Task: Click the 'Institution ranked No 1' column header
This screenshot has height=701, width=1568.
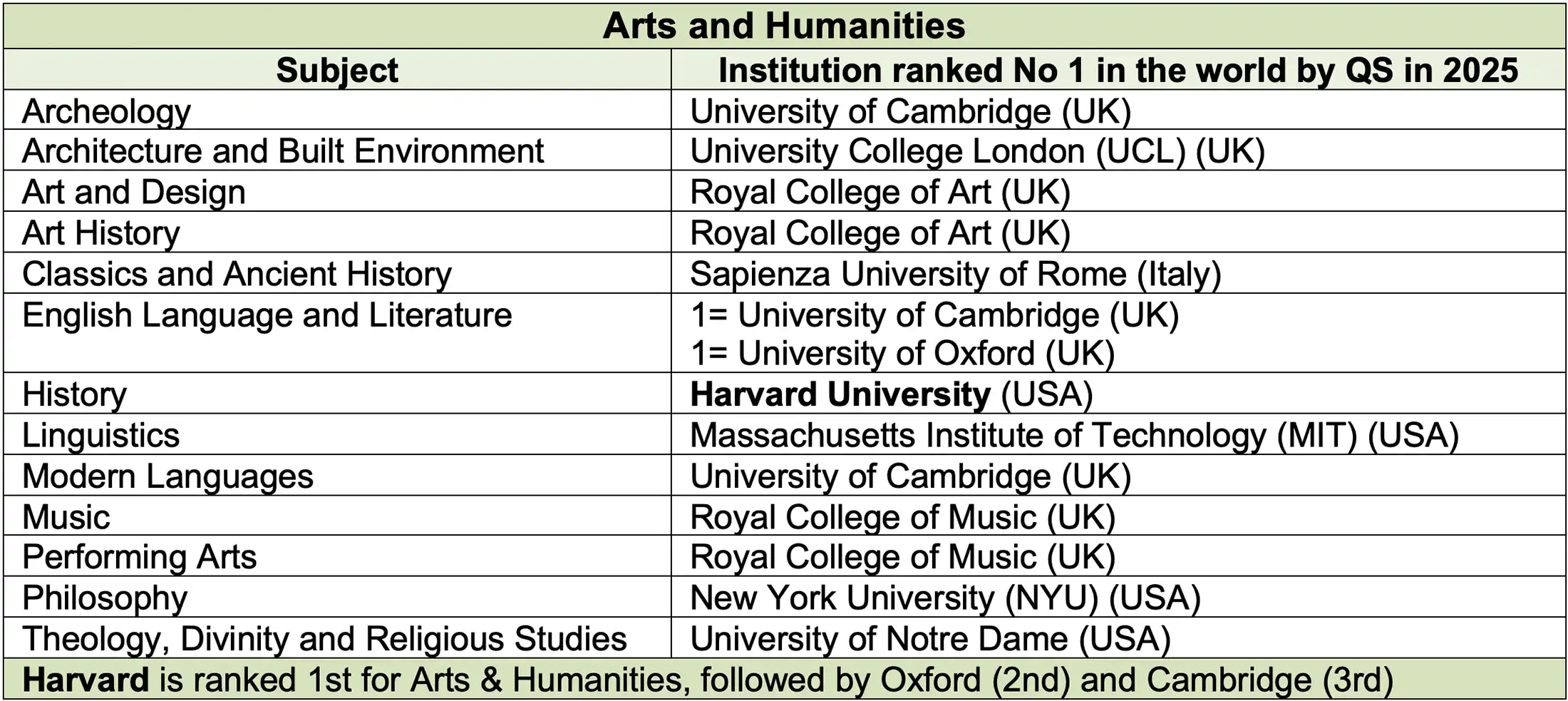Action: click(x=1118, y=70)
